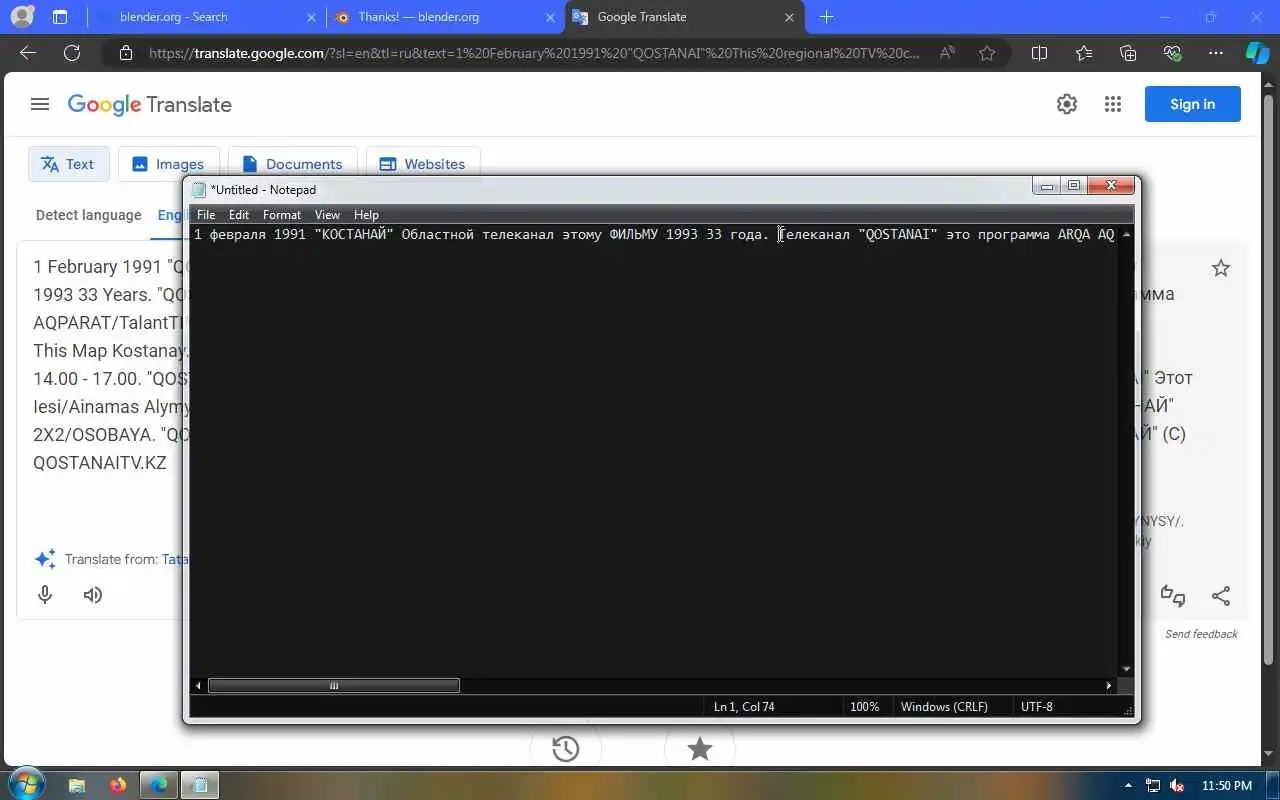Click Send feedback link
Screen dimensions: 1280x800
(x=1201, y=634)
